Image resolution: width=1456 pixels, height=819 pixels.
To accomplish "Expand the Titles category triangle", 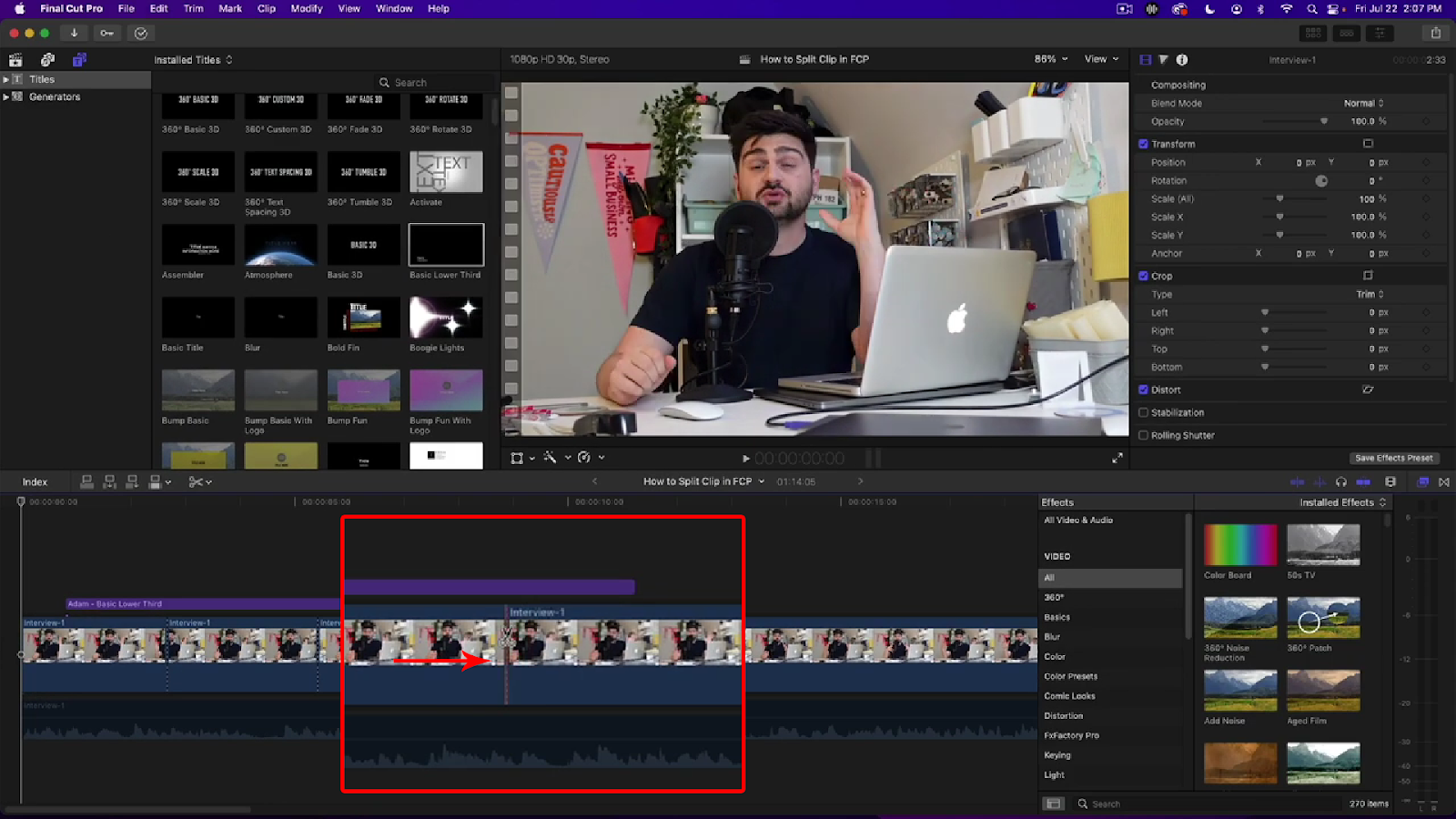I will 6,79.
